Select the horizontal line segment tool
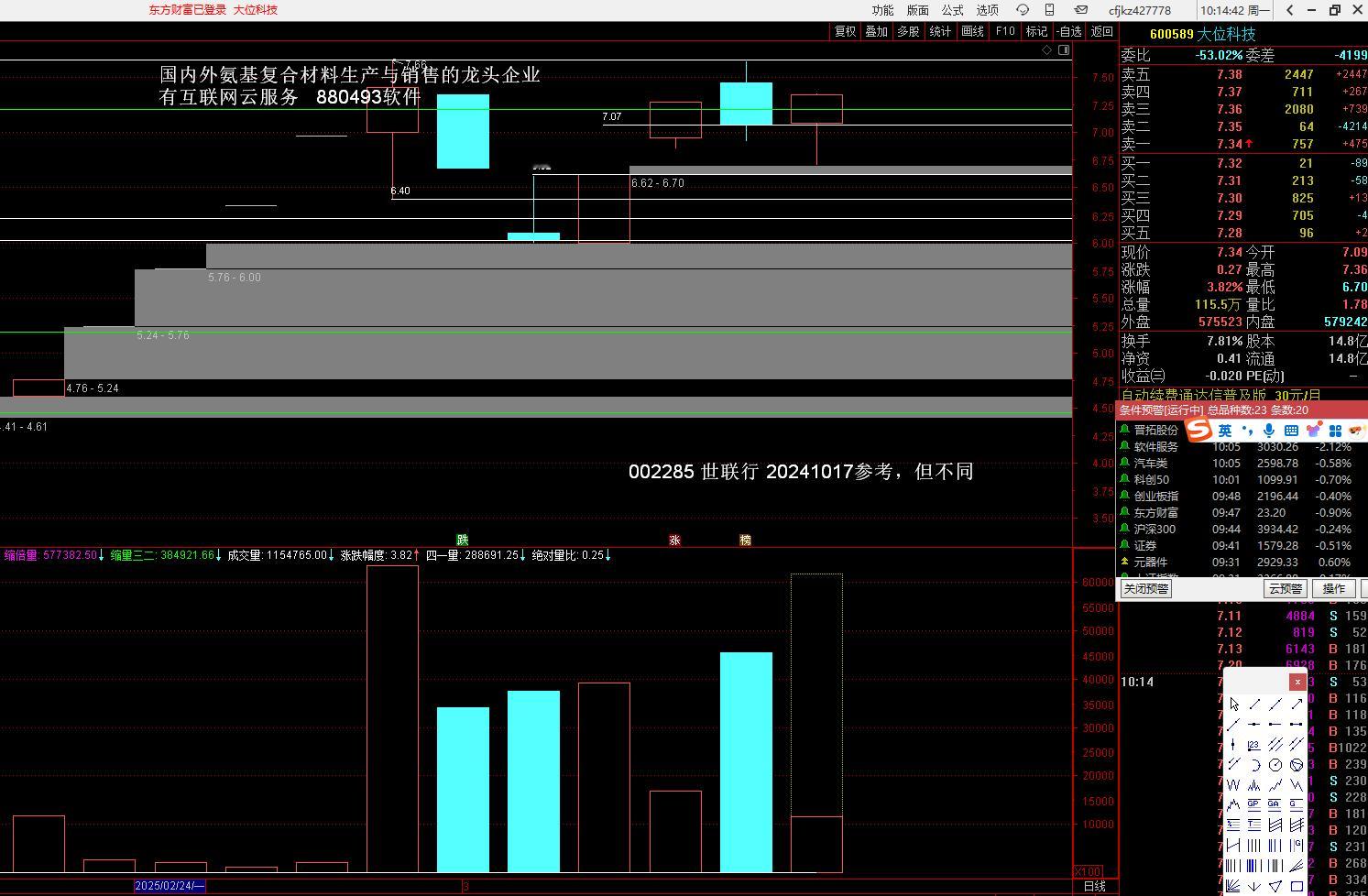Screen dimensions: 1368x896 (x=1297, y=724)
